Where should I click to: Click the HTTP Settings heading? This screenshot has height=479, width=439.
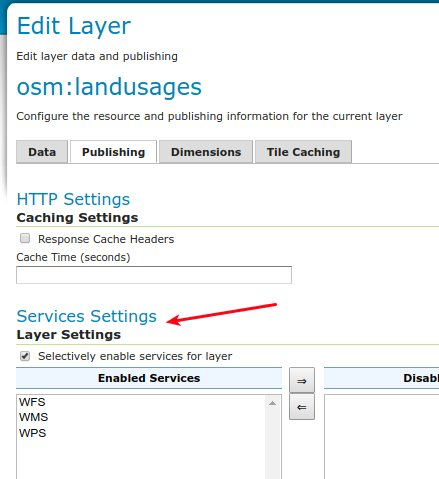(x=73, y=199)
